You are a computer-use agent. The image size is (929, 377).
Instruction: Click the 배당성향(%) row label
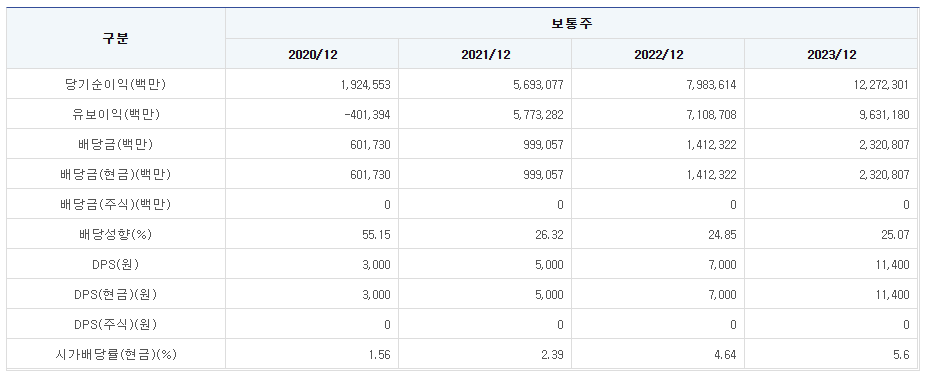coord(116,235)
